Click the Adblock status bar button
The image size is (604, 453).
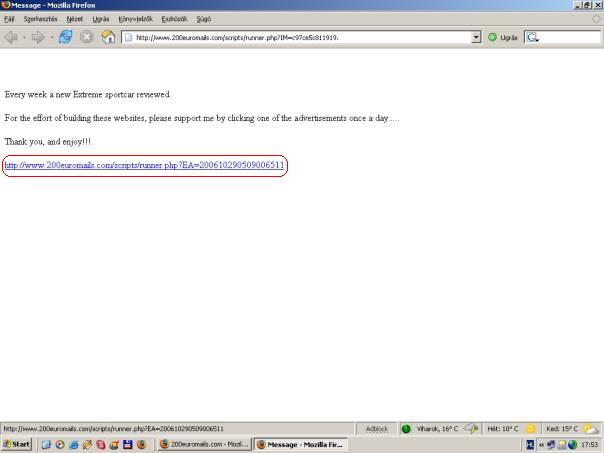(376, 428)
